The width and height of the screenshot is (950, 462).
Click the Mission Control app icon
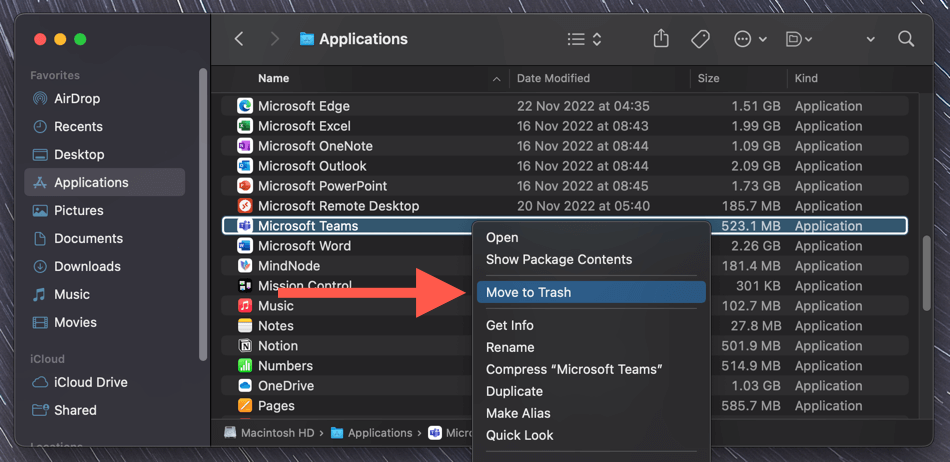(245, 286)
